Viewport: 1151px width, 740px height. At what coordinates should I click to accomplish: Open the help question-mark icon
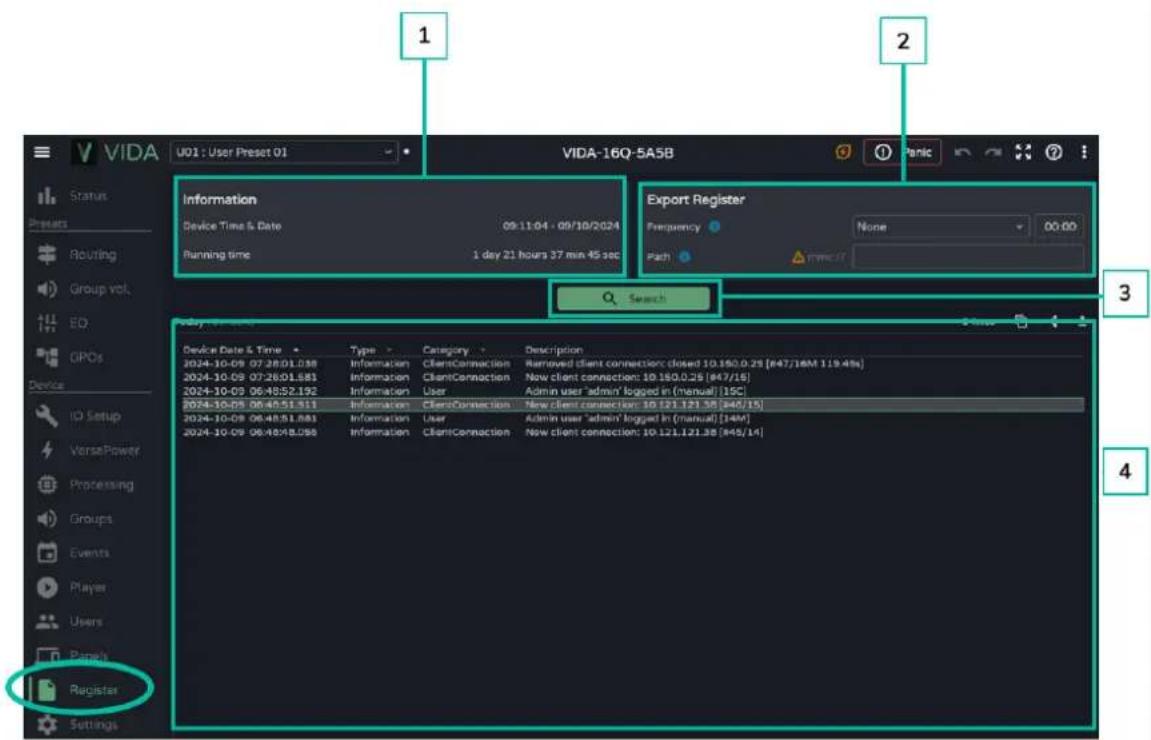(x=1053, y=152)
